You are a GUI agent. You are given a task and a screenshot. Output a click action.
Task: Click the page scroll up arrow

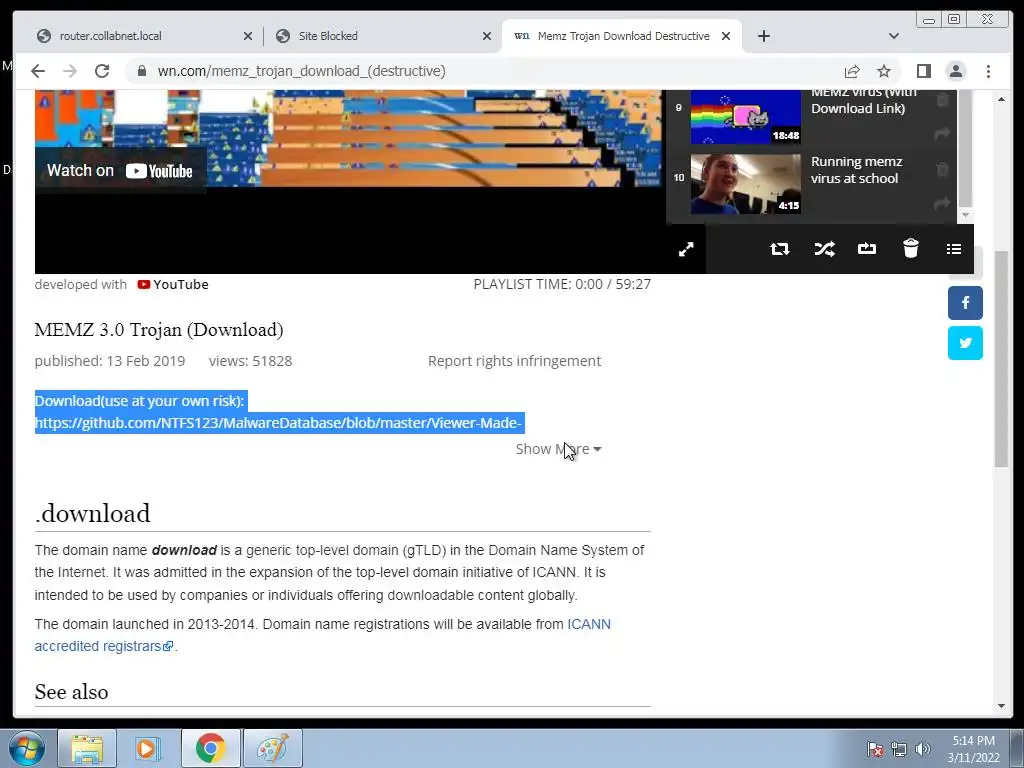pos(1001,99)
